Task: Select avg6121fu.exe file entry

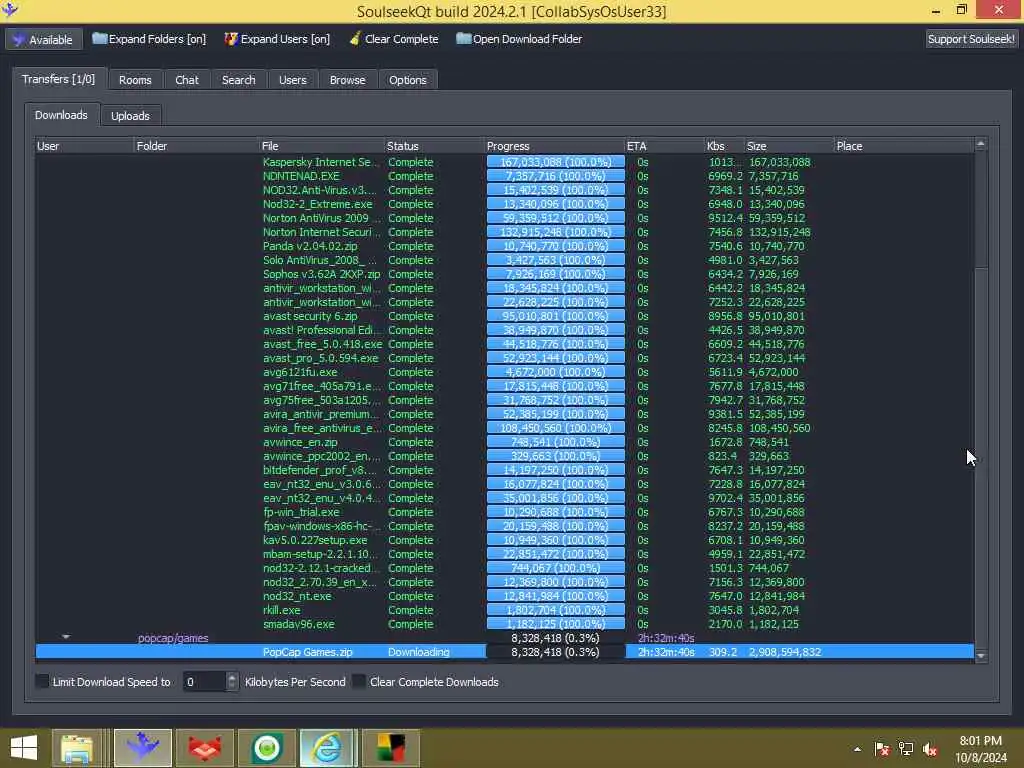Action: point(300,372)
